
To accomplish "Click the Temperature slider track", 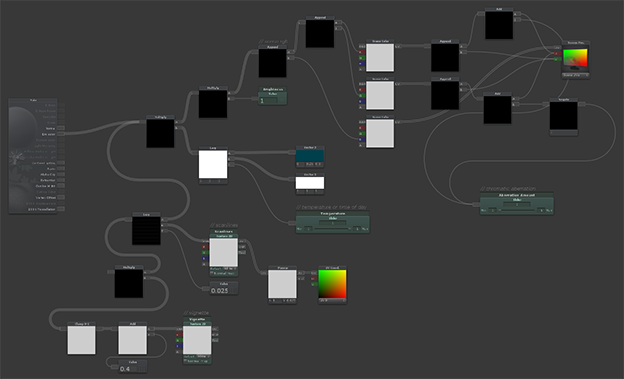I will tap(333, 229).
